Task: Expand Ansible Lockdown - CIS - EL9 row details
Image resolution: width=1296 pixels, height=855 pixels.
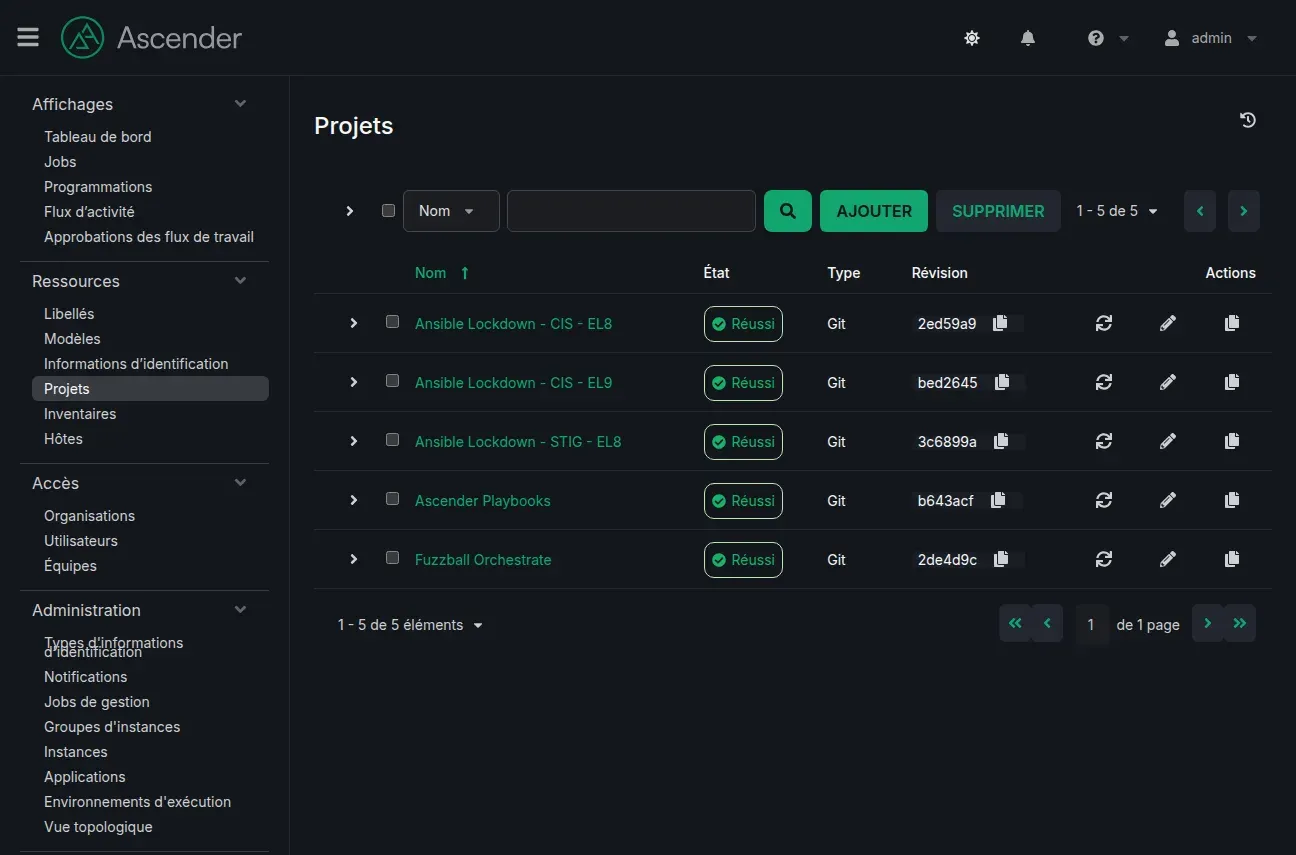Action: [x=353, y=382]
